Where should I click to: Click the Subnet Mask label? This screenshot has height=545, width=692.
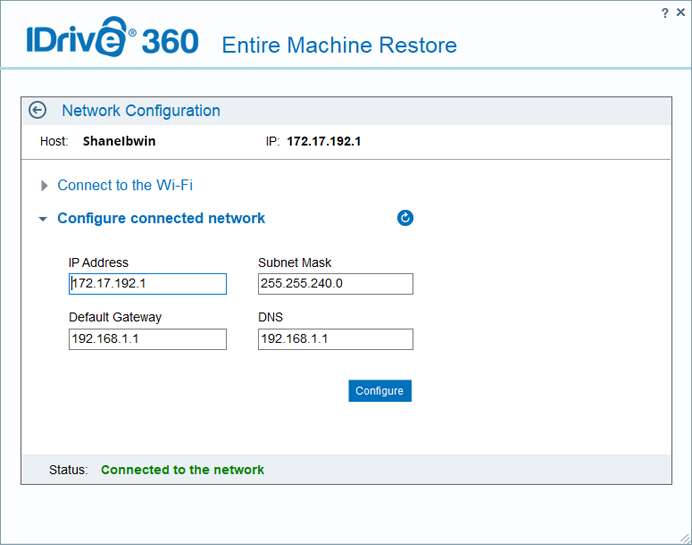point(294,263)
